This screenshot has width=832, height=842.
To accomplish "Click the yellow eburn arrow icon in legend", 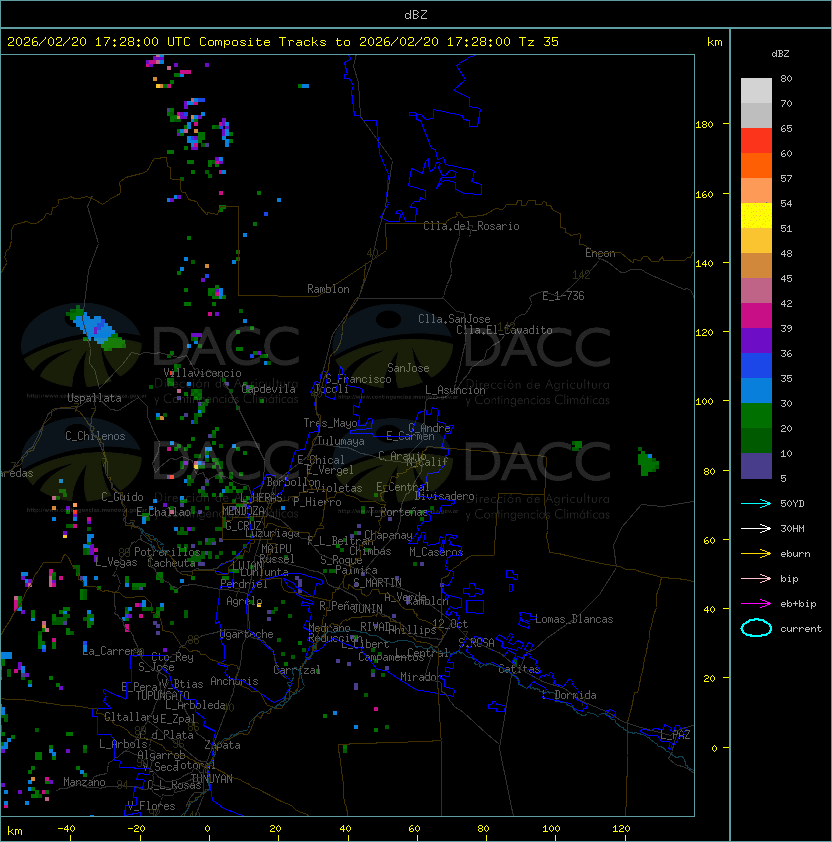I will [756, 553].
